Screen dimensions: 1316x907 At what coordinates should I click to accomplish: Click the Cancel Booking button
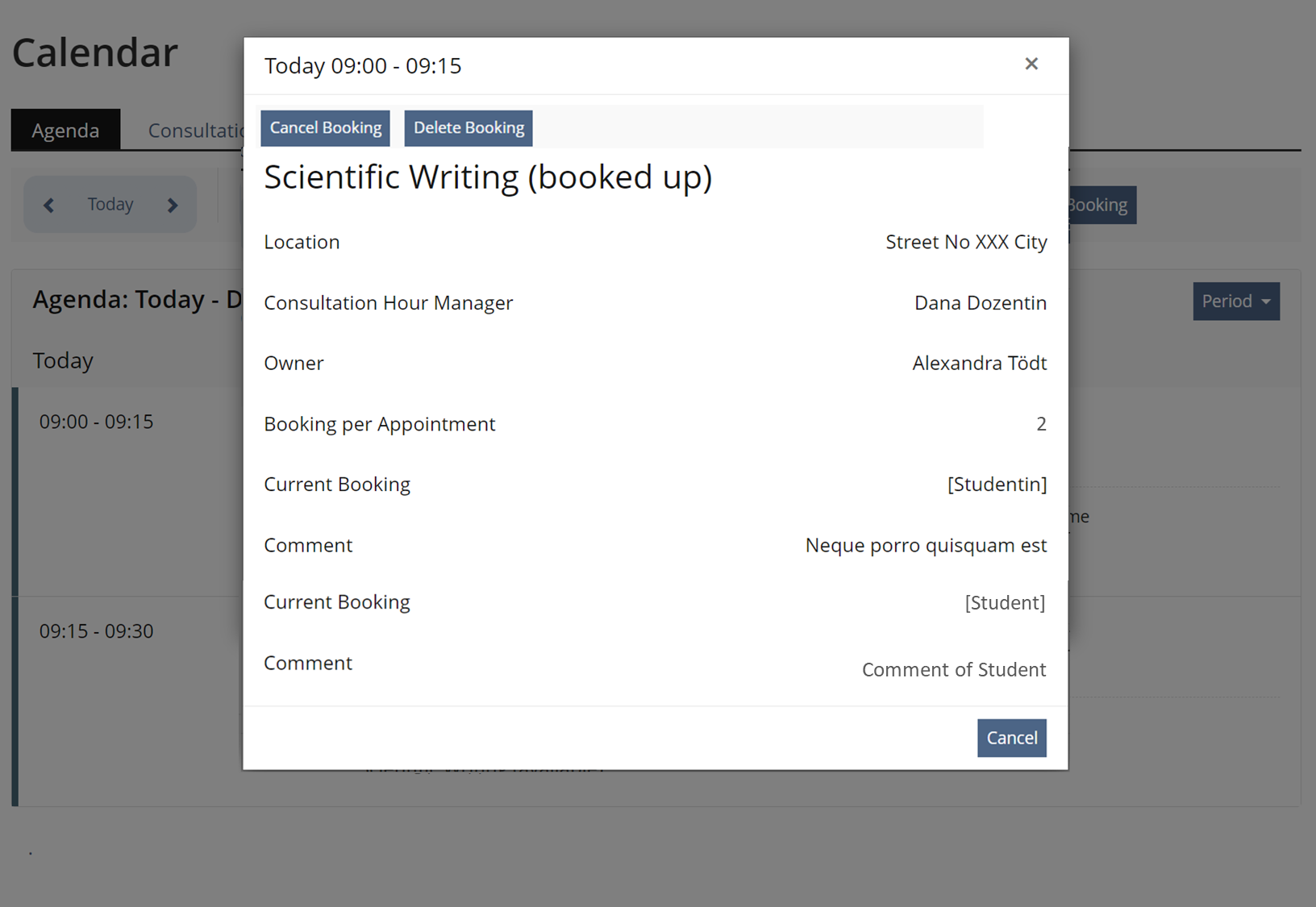[325, 128]
